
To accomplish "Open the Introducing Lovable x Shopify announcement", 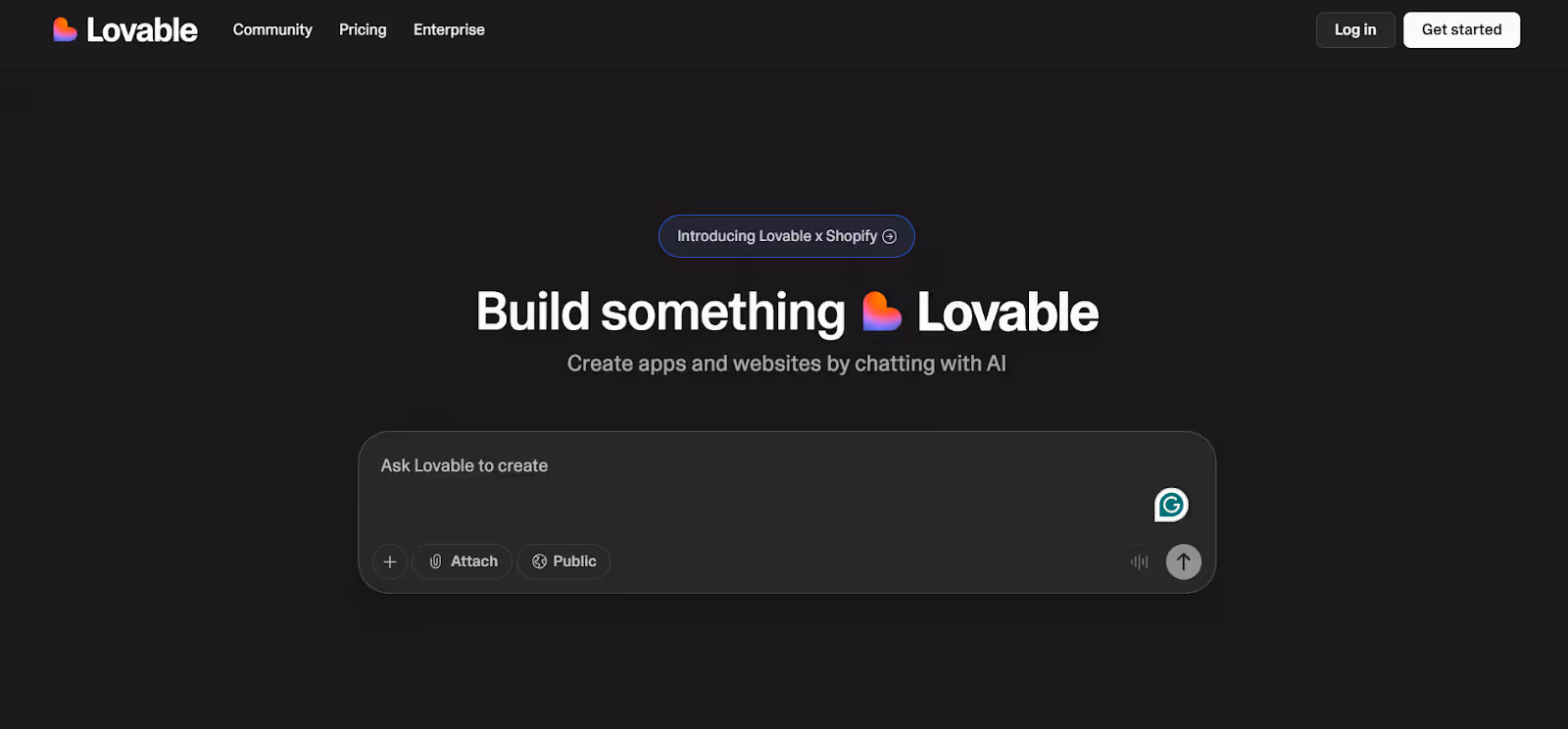I will click(787, 236).
